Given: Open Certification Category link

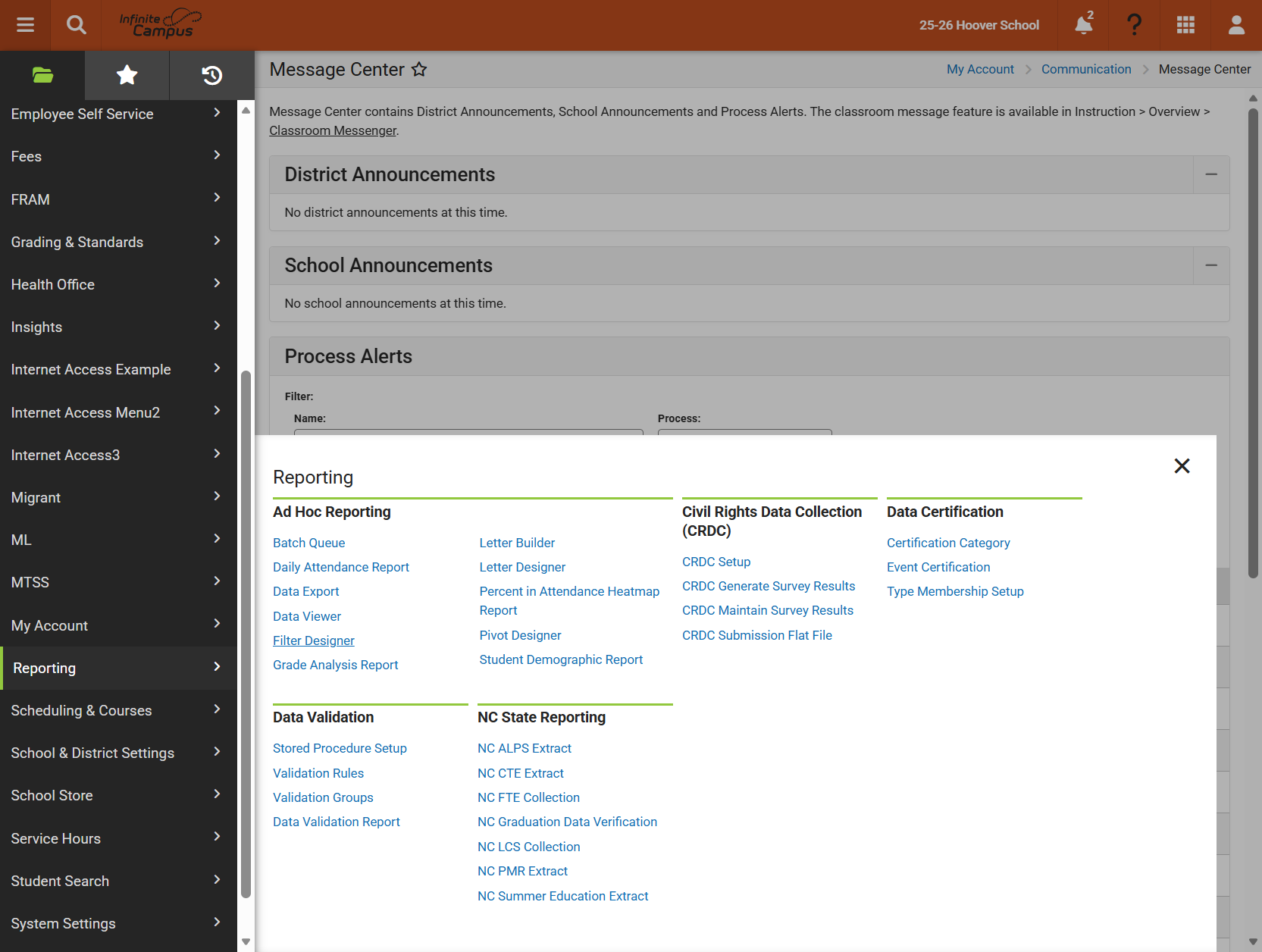Looking at the screenshot, I should pos(948,543).
